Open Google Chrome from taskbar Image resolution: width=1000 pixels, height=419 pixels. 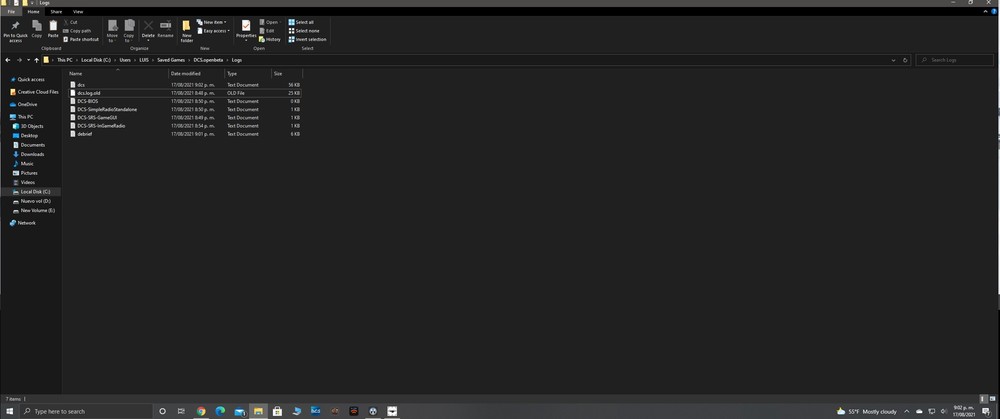201,411
